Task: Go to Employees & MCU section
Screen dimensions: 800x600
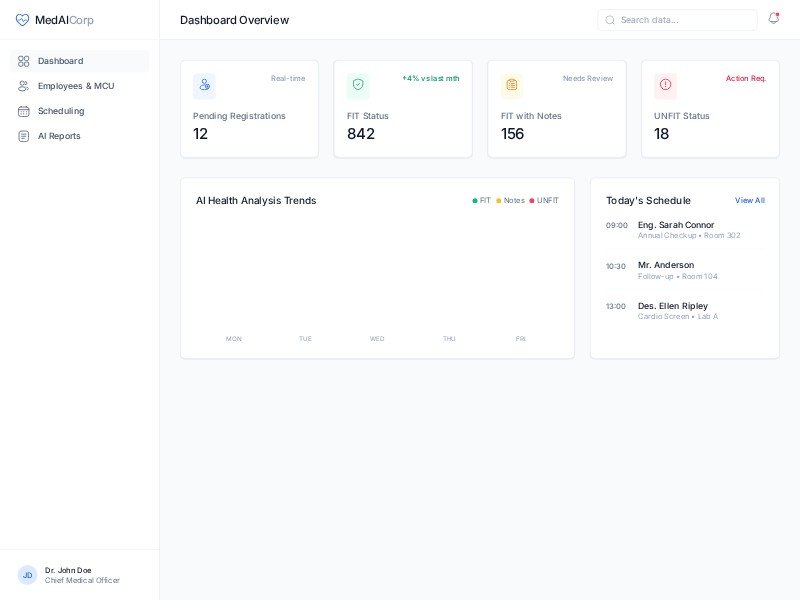Action: 76,86
